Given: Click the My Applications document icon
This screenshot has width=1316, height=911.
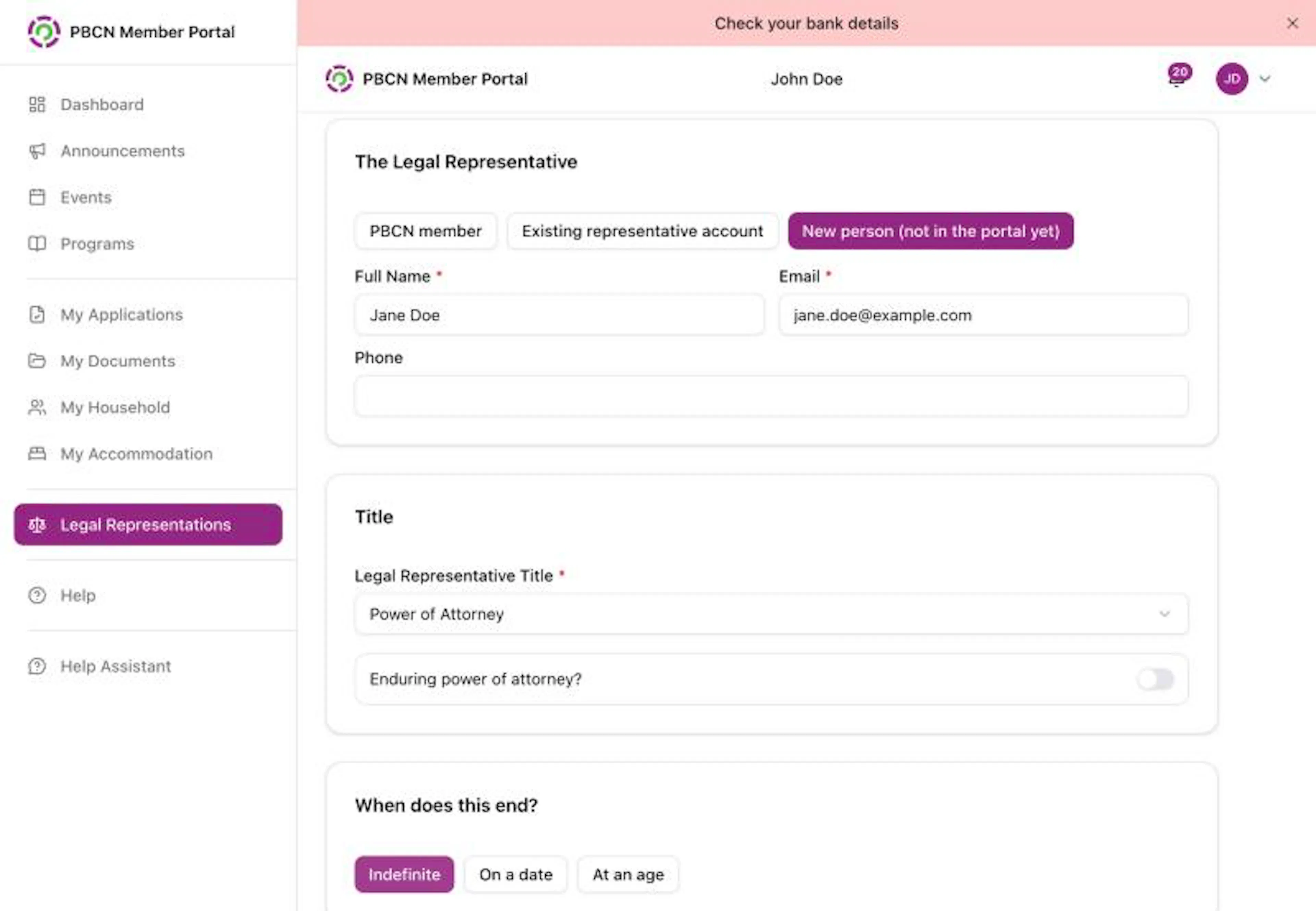Looking at the screenshot, I should 37,315.
